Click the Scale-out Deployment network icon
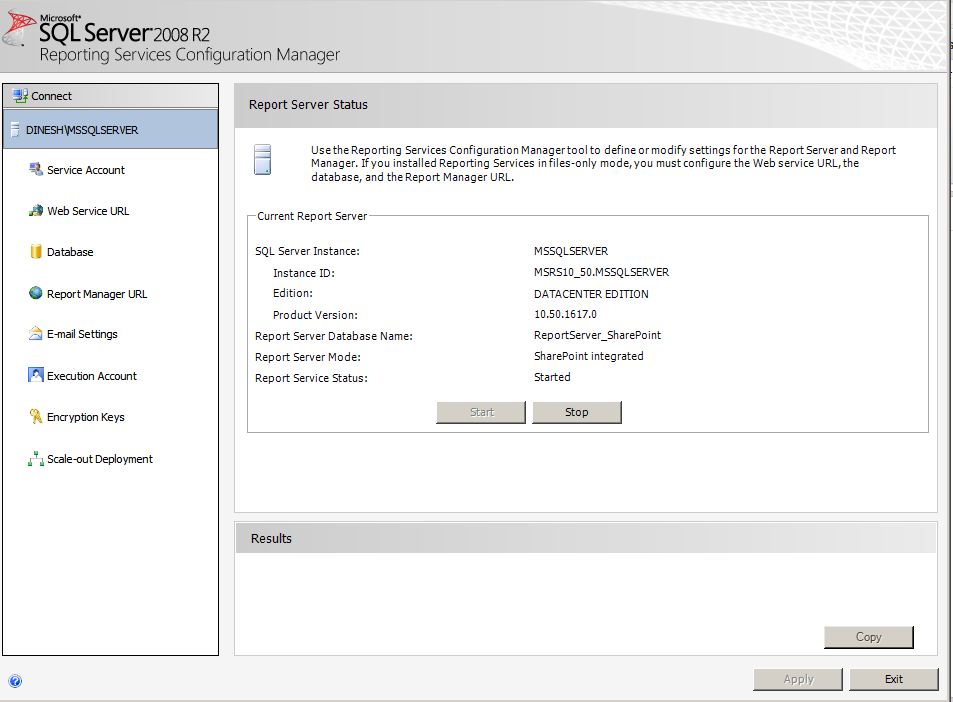 (36, 459)
